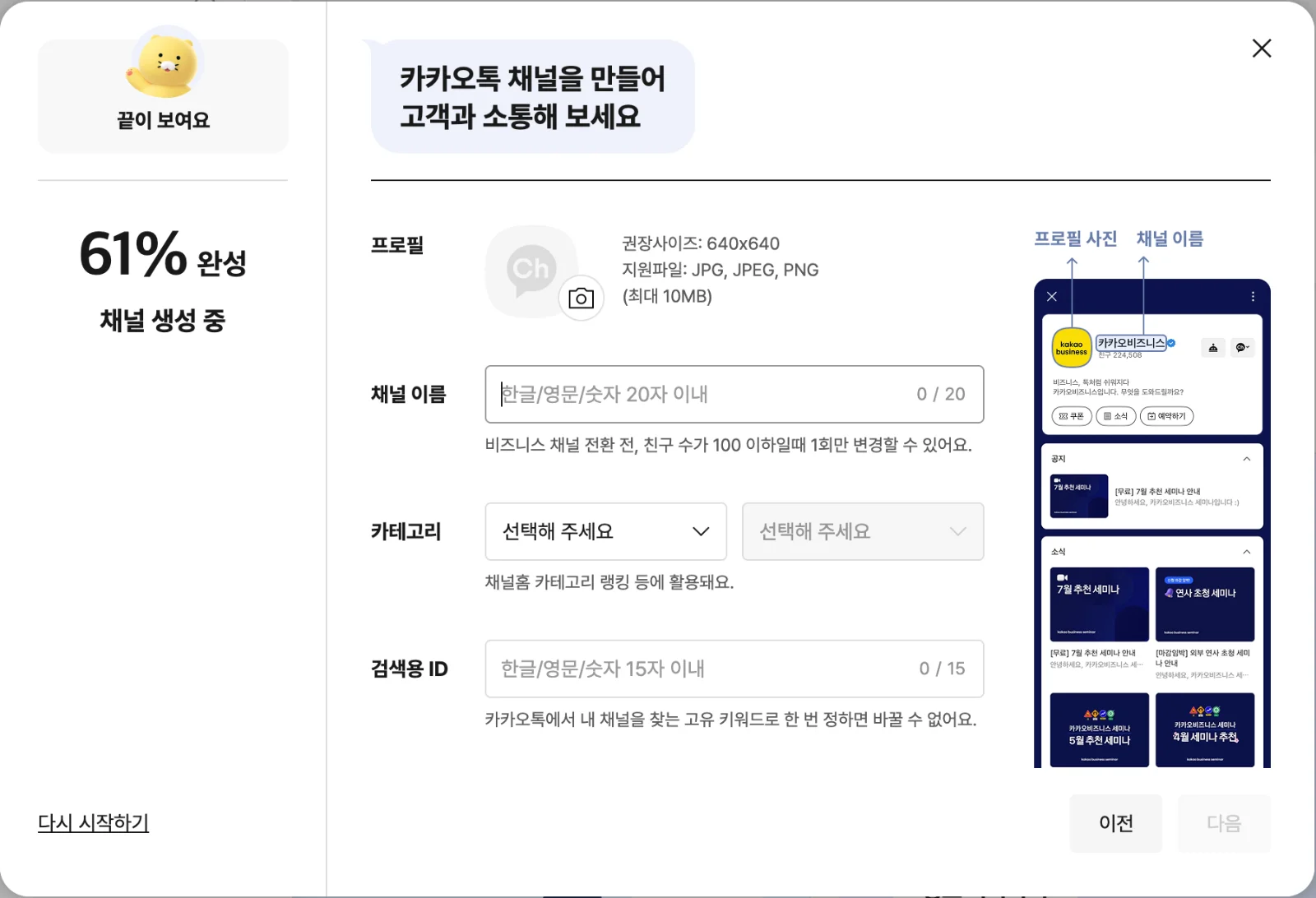Click the 다시 시작하기 link
The width and height of the screenshot is (1316, 898).
point(93,822)
